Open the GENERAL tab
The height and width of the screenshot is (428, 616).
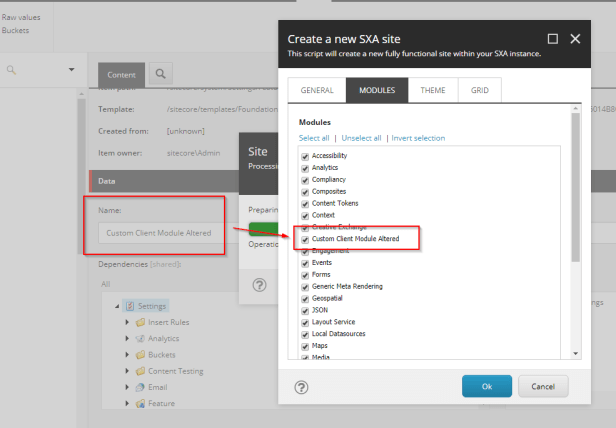pos(317,90)
